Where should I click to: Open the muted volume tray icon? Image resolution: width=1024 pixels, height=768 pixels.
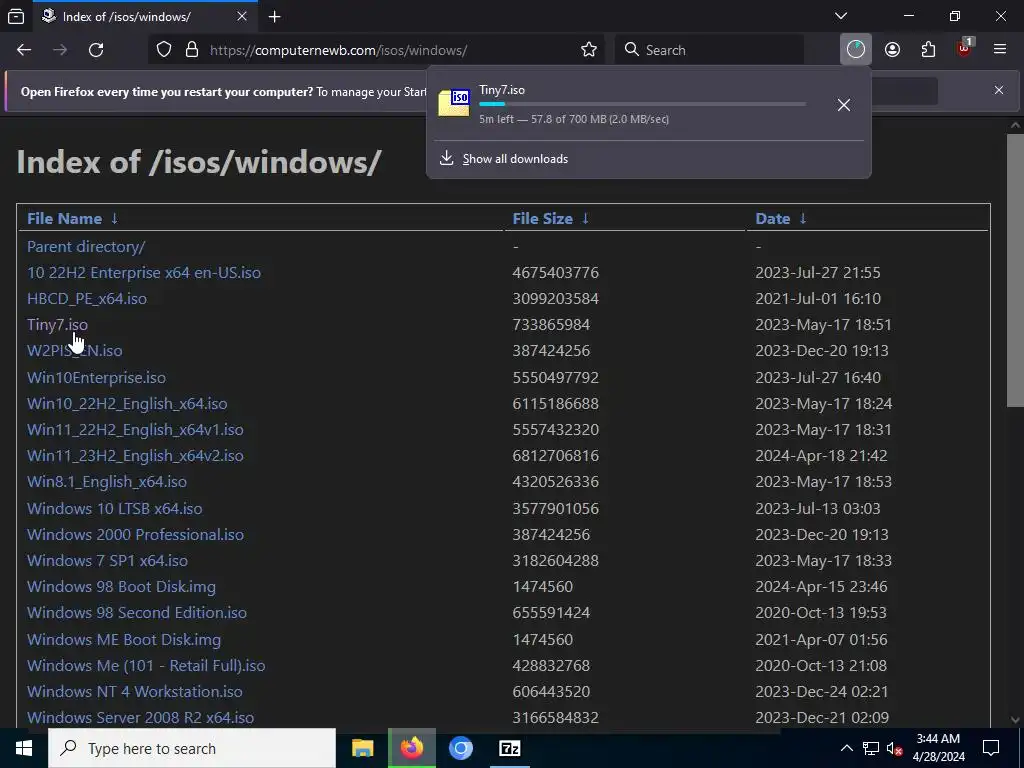894,748
